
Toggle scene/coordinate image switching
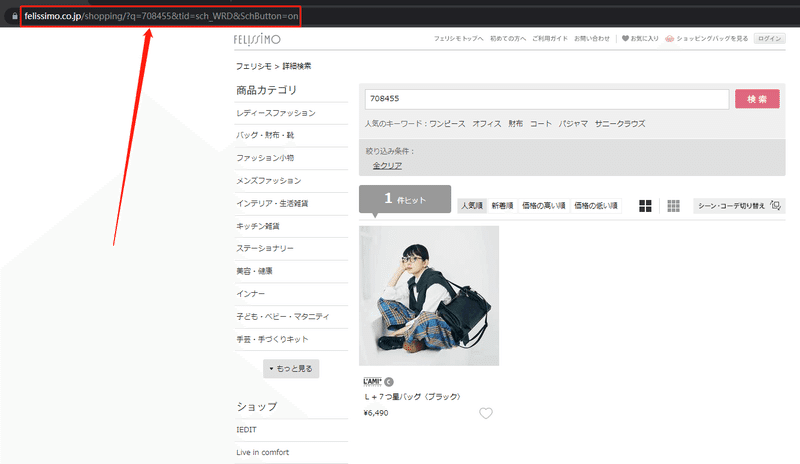739,206
